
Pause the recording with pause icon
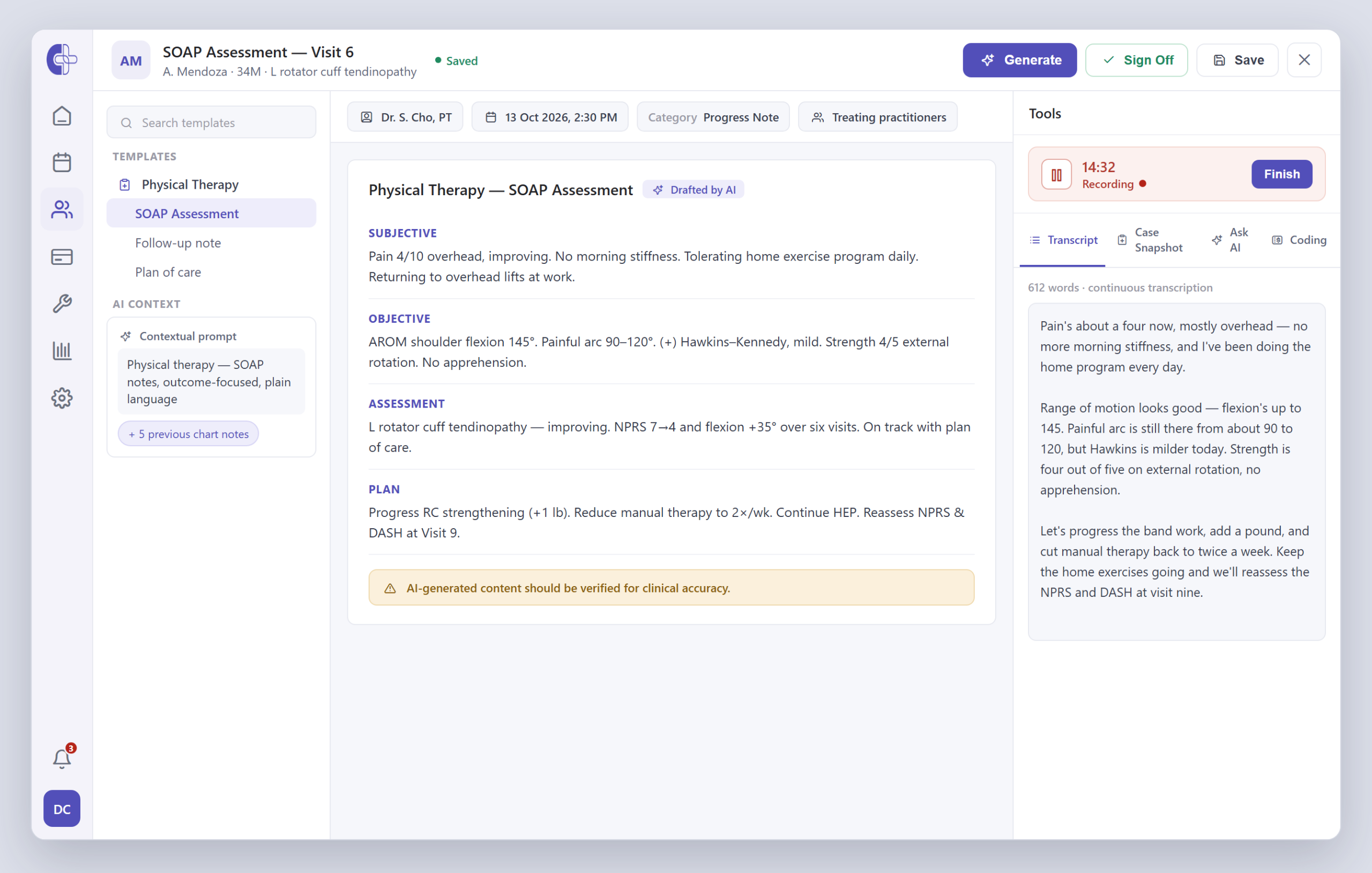click(1056, 174)
